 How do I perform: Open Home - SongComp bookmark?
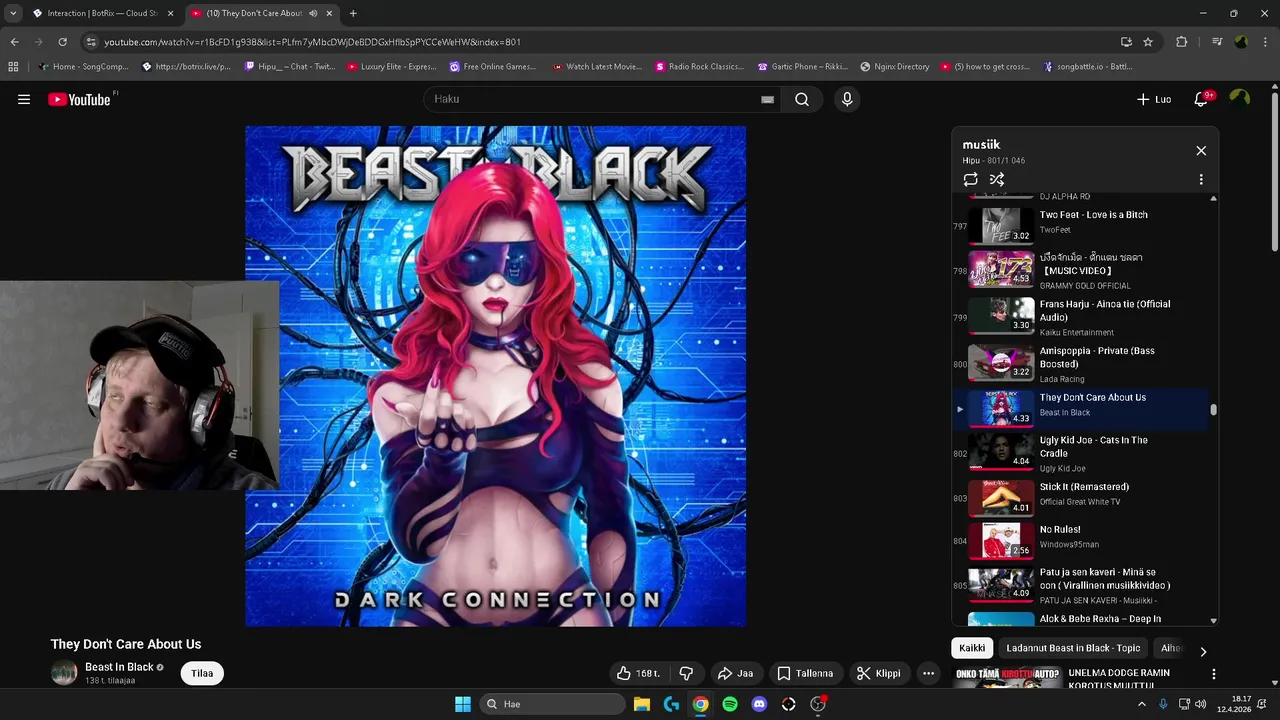[84, 67]
